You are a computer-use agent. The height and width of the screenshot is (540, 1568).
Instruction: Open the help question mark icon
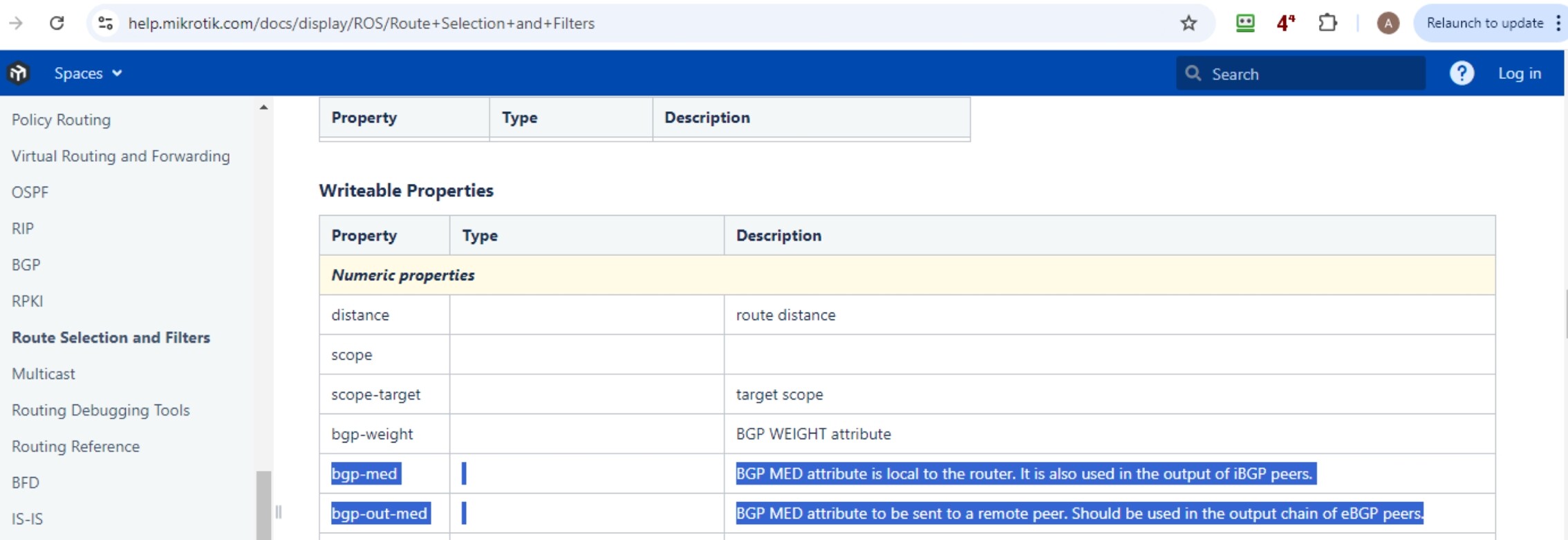coord(1462,73)
